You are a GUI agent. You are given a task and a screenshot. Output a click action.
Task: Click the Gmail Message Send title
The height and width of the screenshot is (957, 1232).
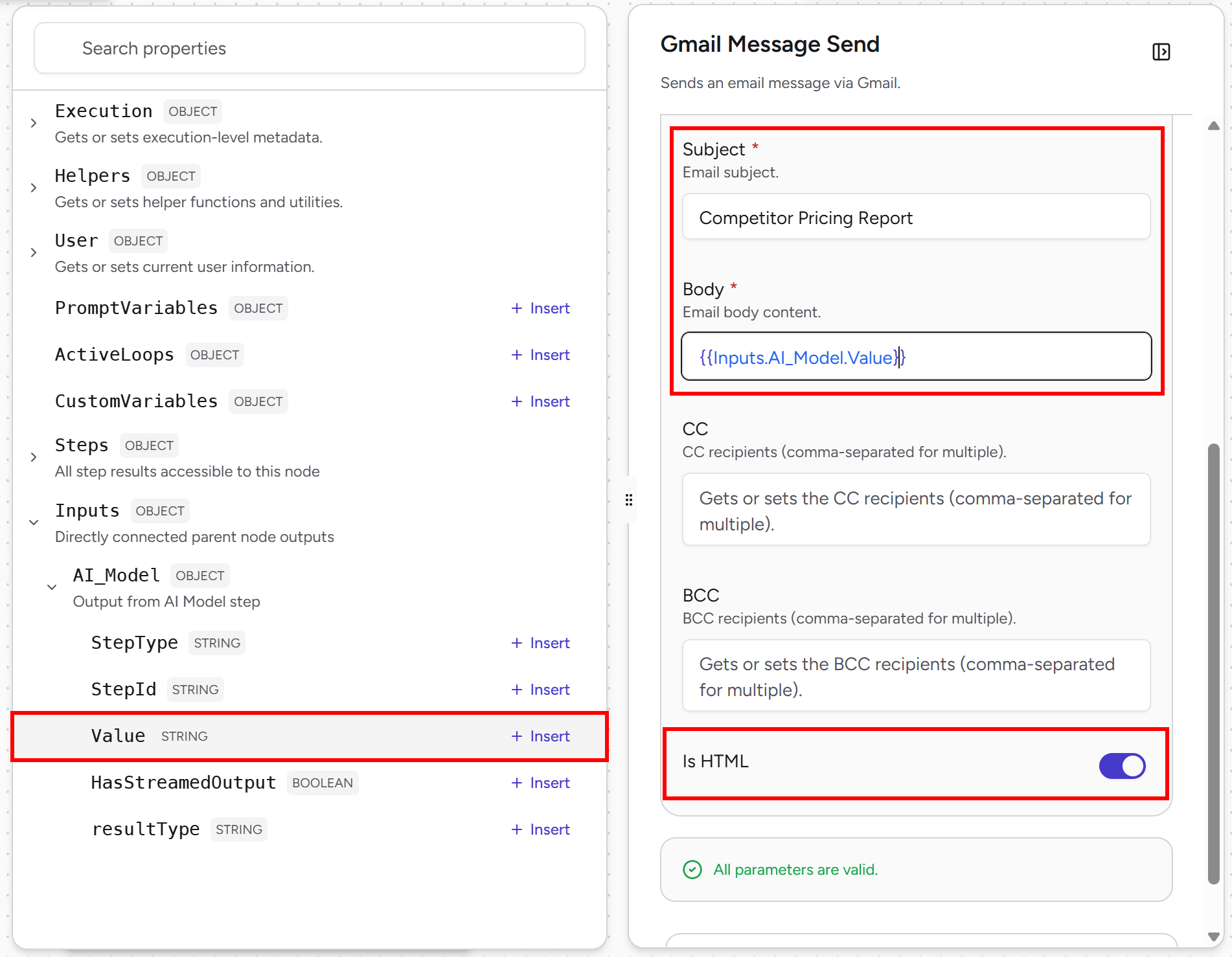click(x=770, y=44)
